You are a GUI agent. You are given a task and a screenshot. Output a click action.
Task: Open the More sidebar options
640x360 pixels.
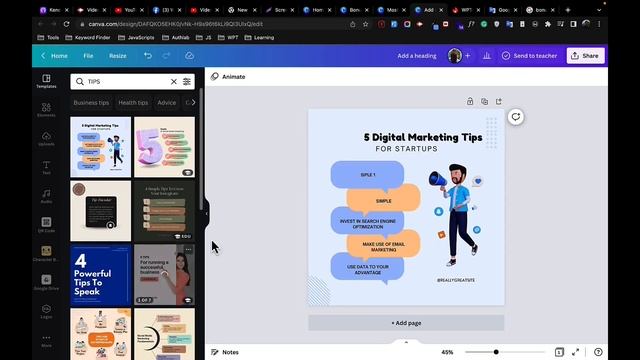[x=46, y=341]
